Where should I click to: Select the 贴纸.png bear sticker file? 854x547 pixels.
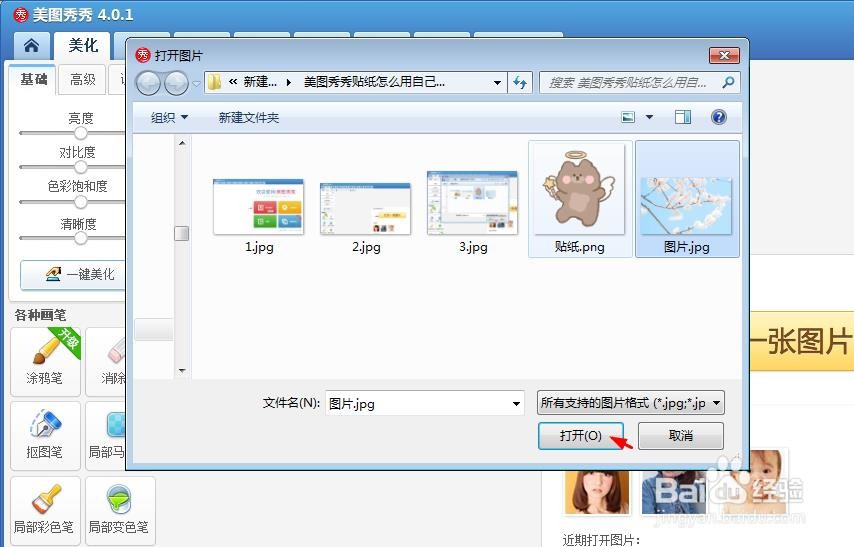580,199
